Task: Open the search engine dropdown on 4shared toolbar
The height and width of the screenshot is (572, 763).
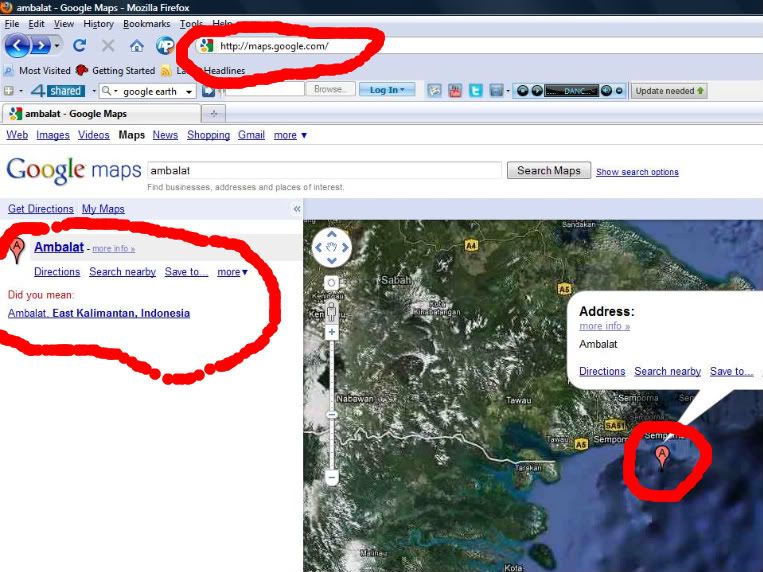Action: 109,91
